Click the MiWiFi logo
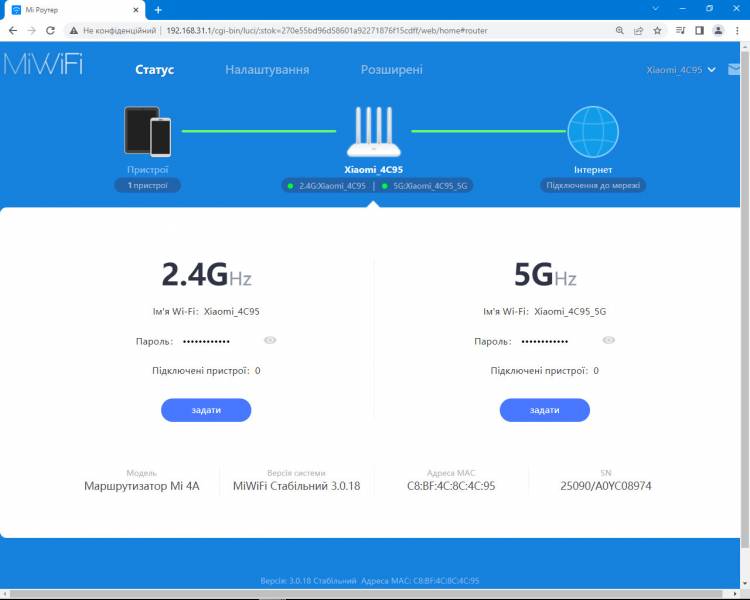 click(x=43, y=64)
